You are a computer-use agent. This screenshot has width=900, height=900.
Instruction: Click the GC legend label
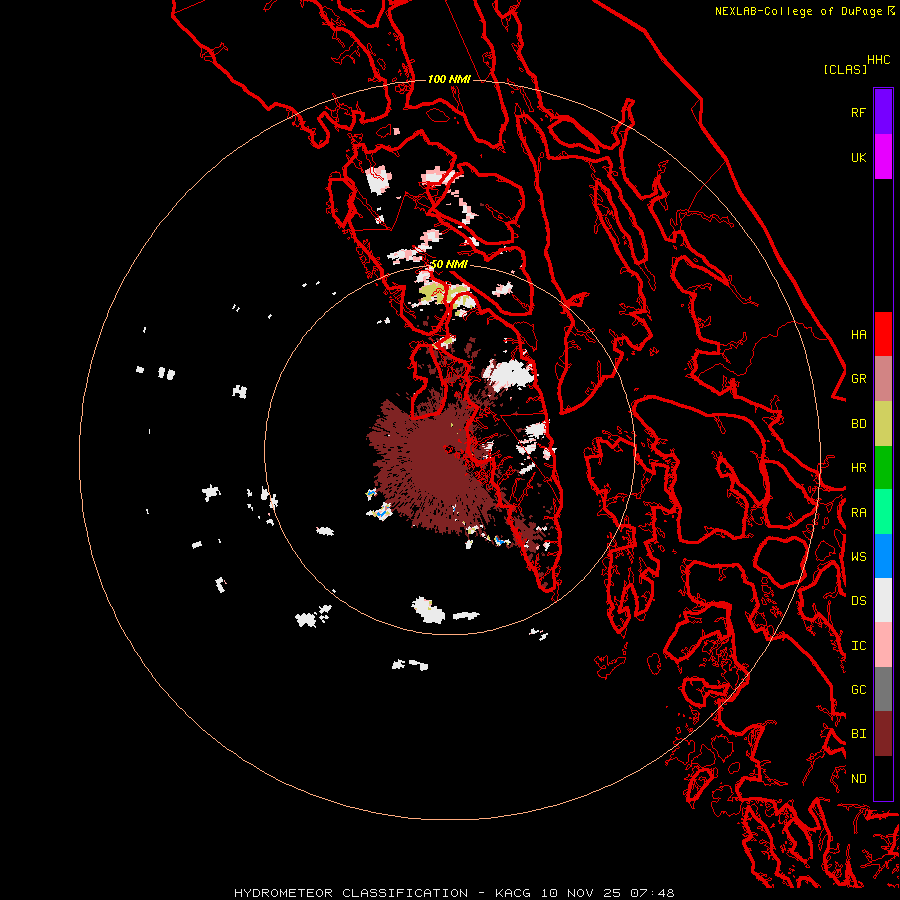[x=858, y=689]
